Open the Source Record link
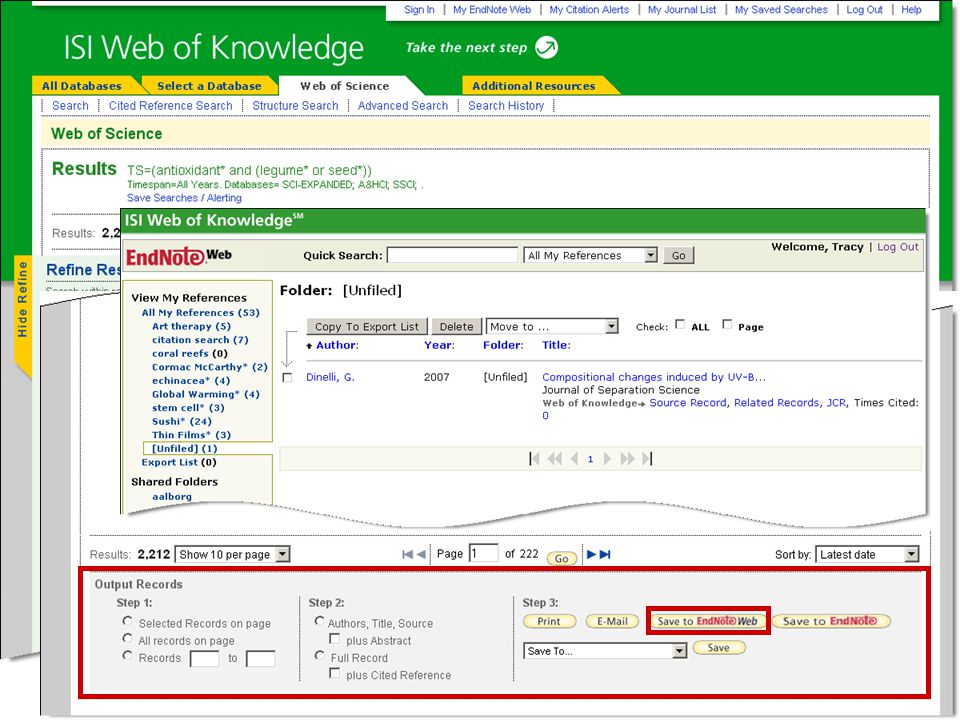Screen dimensions: 960x720 pyautogui.click(x=688, y=403)
